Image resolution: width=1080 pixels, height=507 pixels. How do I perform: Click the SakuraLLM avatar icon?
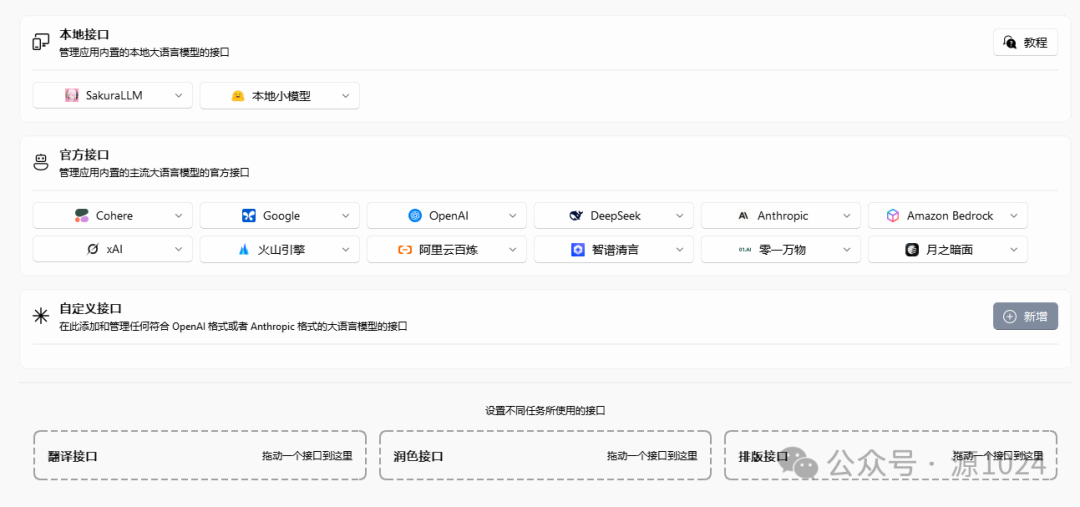point(72,96)
